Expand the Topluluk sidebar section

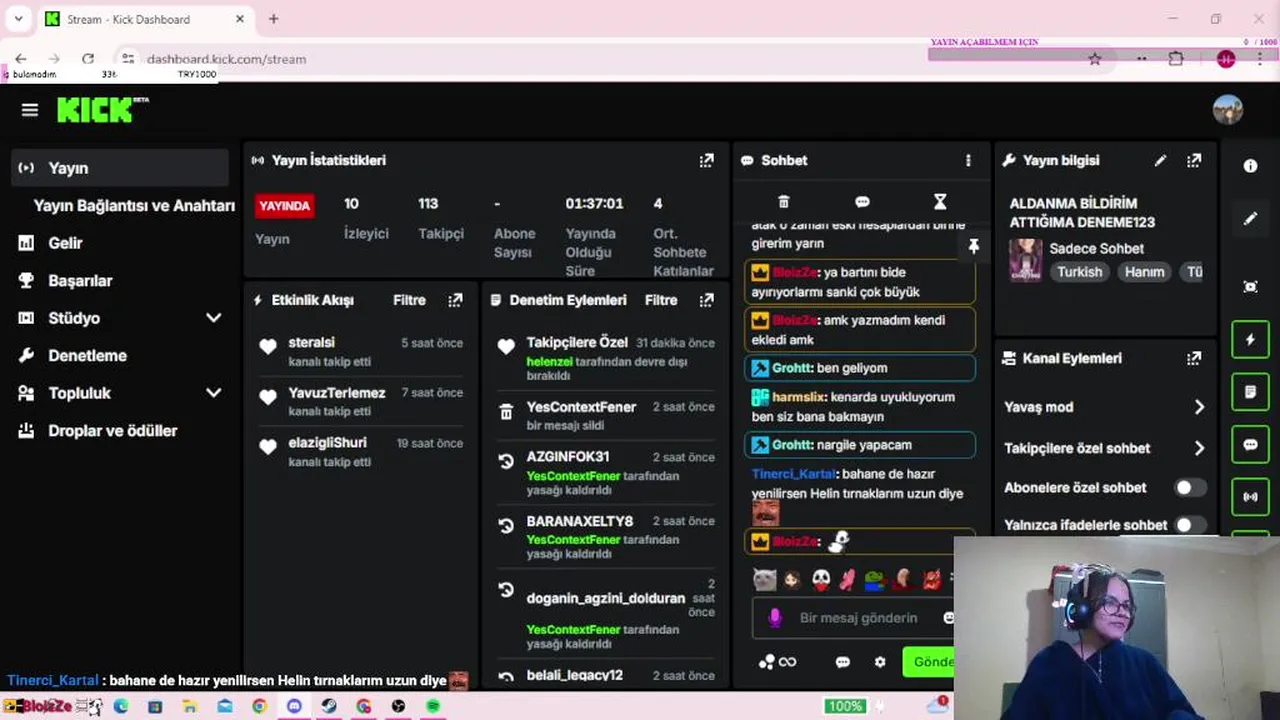pyautogui.click(x=213, y=393)
